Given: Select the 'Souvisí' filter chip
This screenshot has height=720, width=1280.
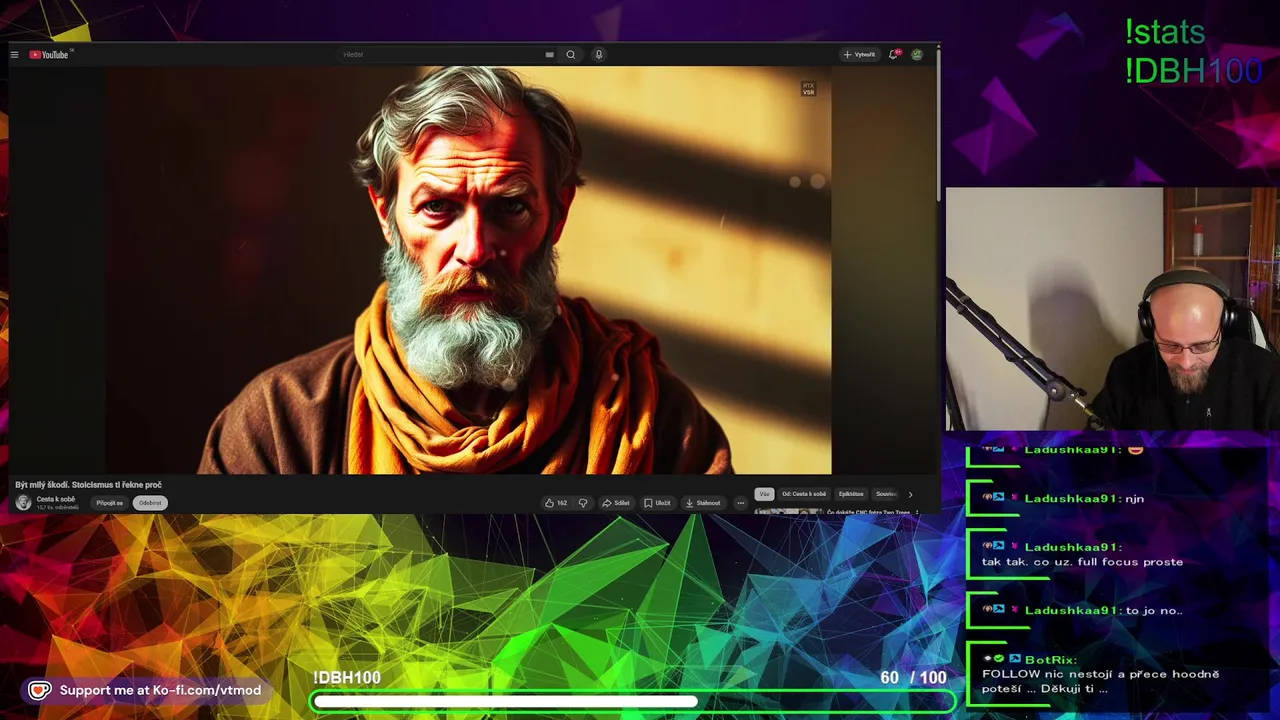Looking at the screenshot, I should pos(886,494).
